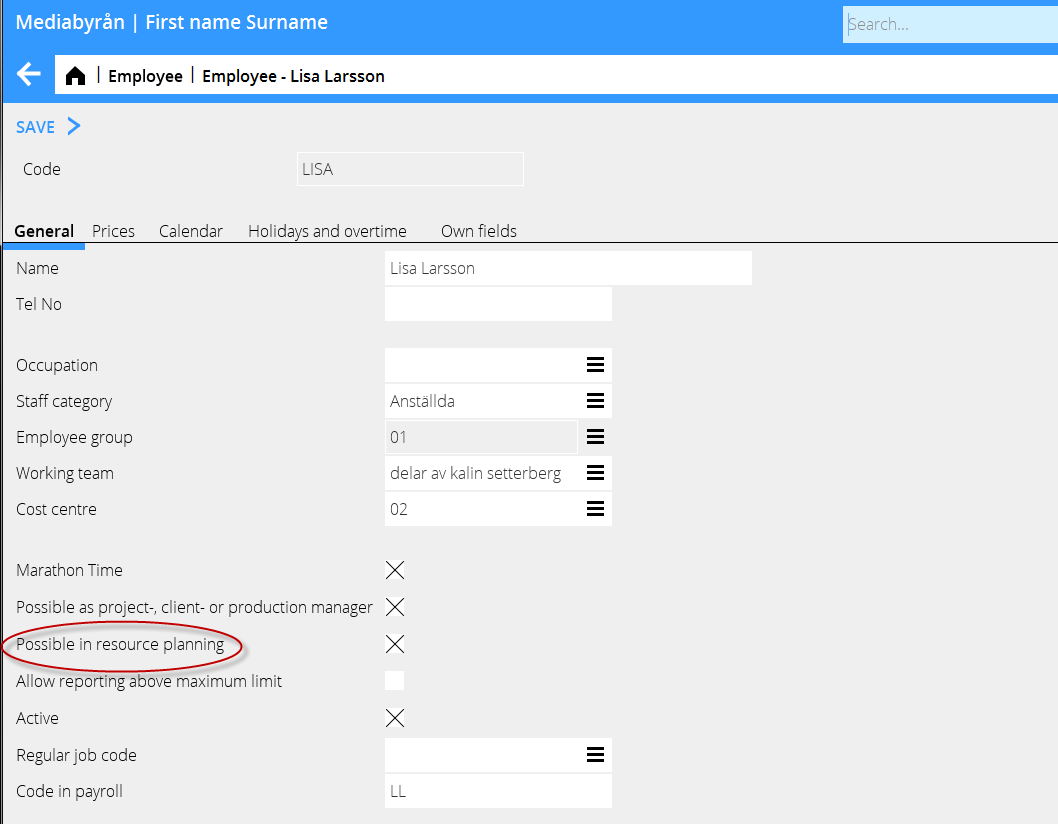This screenshot has height=824, width=1058.
Task: Go to the home icon
Action: click(x=75, y=76)
